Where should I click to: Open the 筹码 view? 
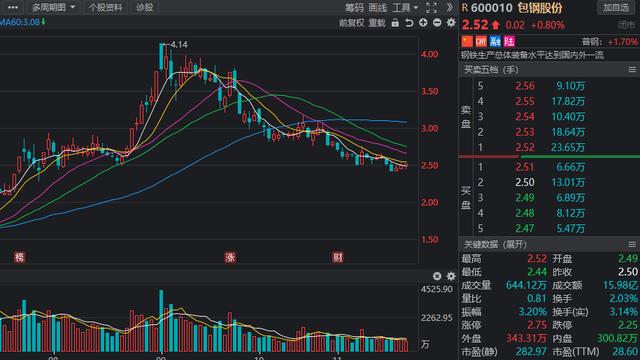tap(354, 8)
